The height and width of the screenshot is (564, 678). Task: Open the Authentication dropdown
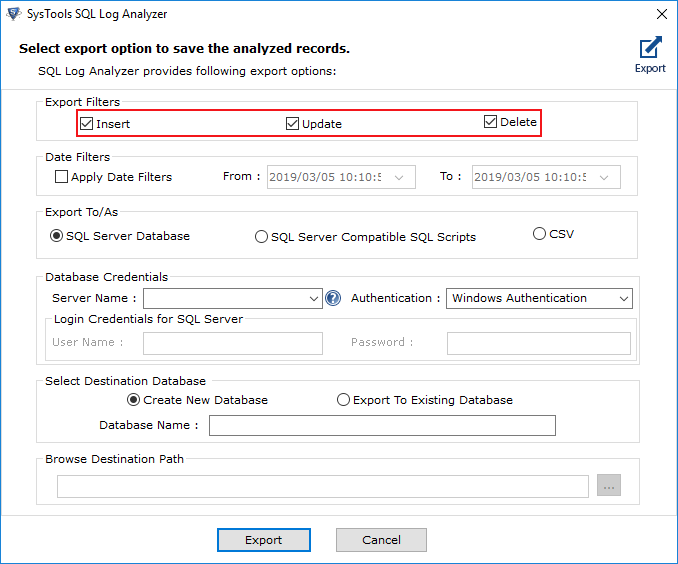[x=624, y=298]
